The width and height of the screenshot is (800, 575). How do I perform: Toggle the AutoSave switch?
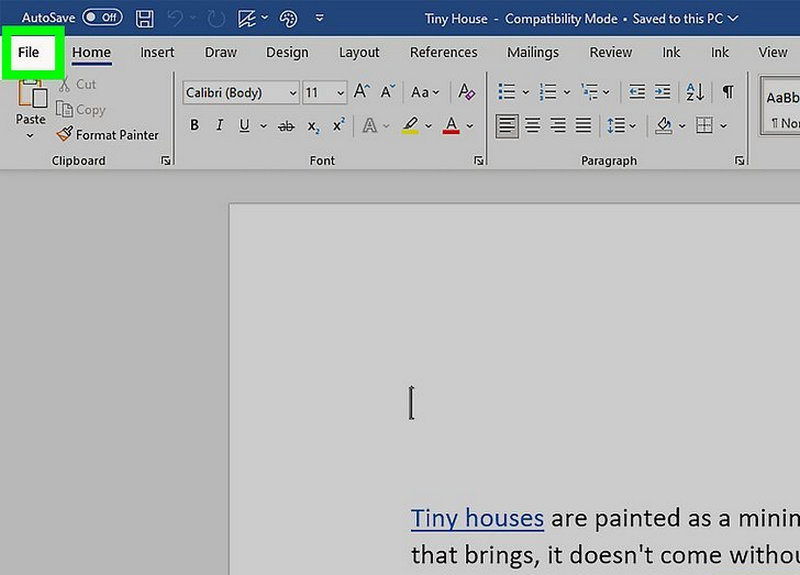coord(102,18)
